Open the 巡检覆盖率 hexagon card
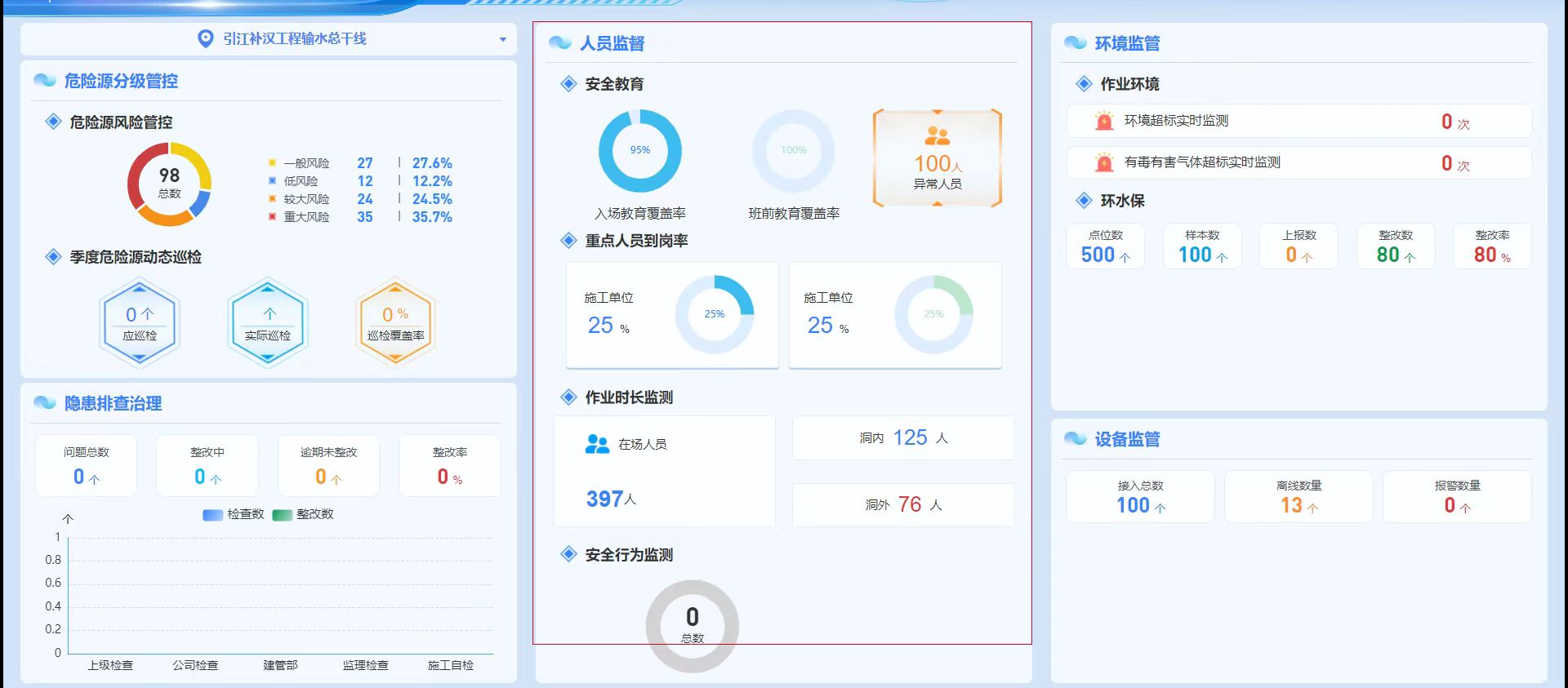The height and width of the screenshot is (688, 1568). (x=395, y=322)
